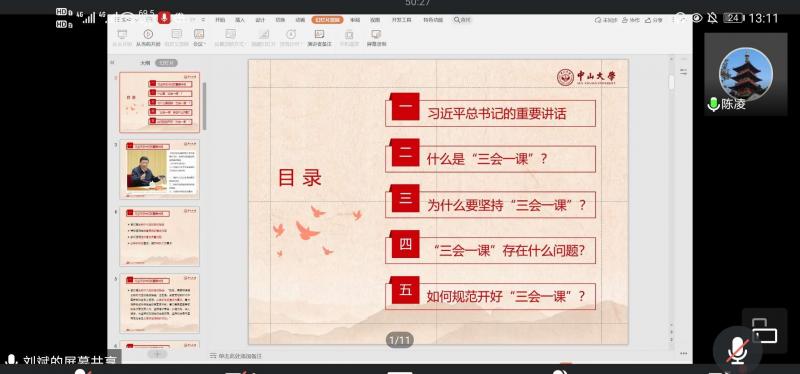Click the 会议 meeting icon in ribbon

click(198, 34)
